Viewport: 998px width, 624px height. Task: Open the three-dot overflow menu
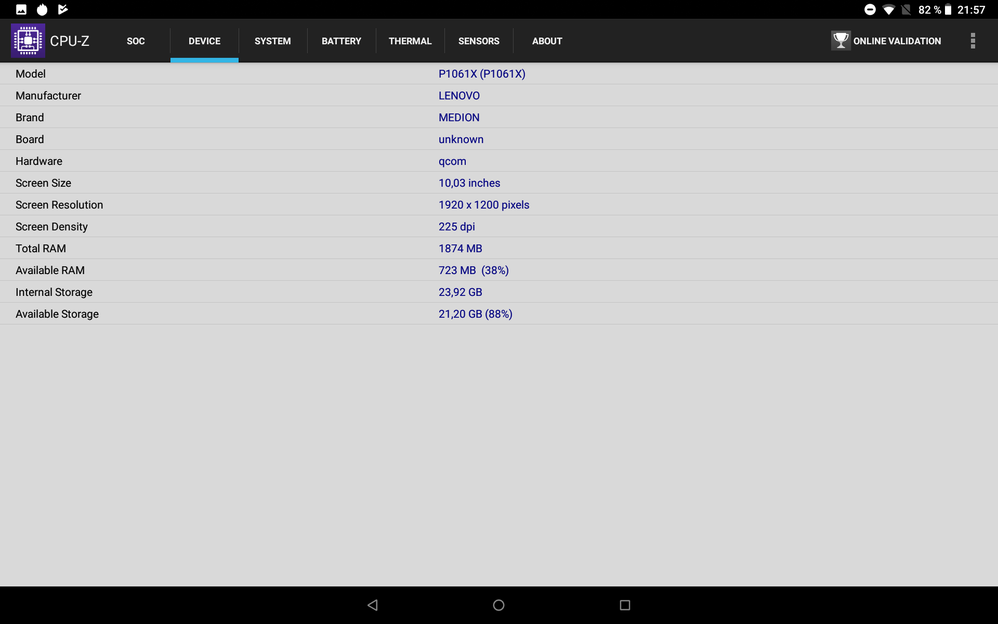[972, 41]
